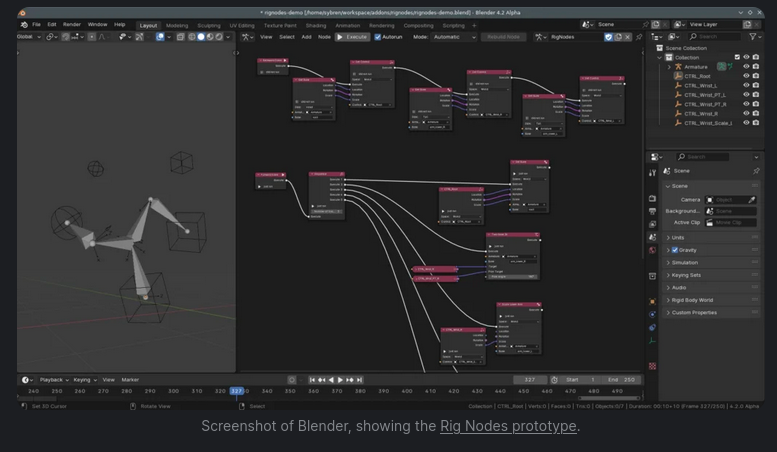The height and width of the screenshot is (452, 777).
Task: Toggle X-ray view in the 3D viewport
Action: coord(180,37)
